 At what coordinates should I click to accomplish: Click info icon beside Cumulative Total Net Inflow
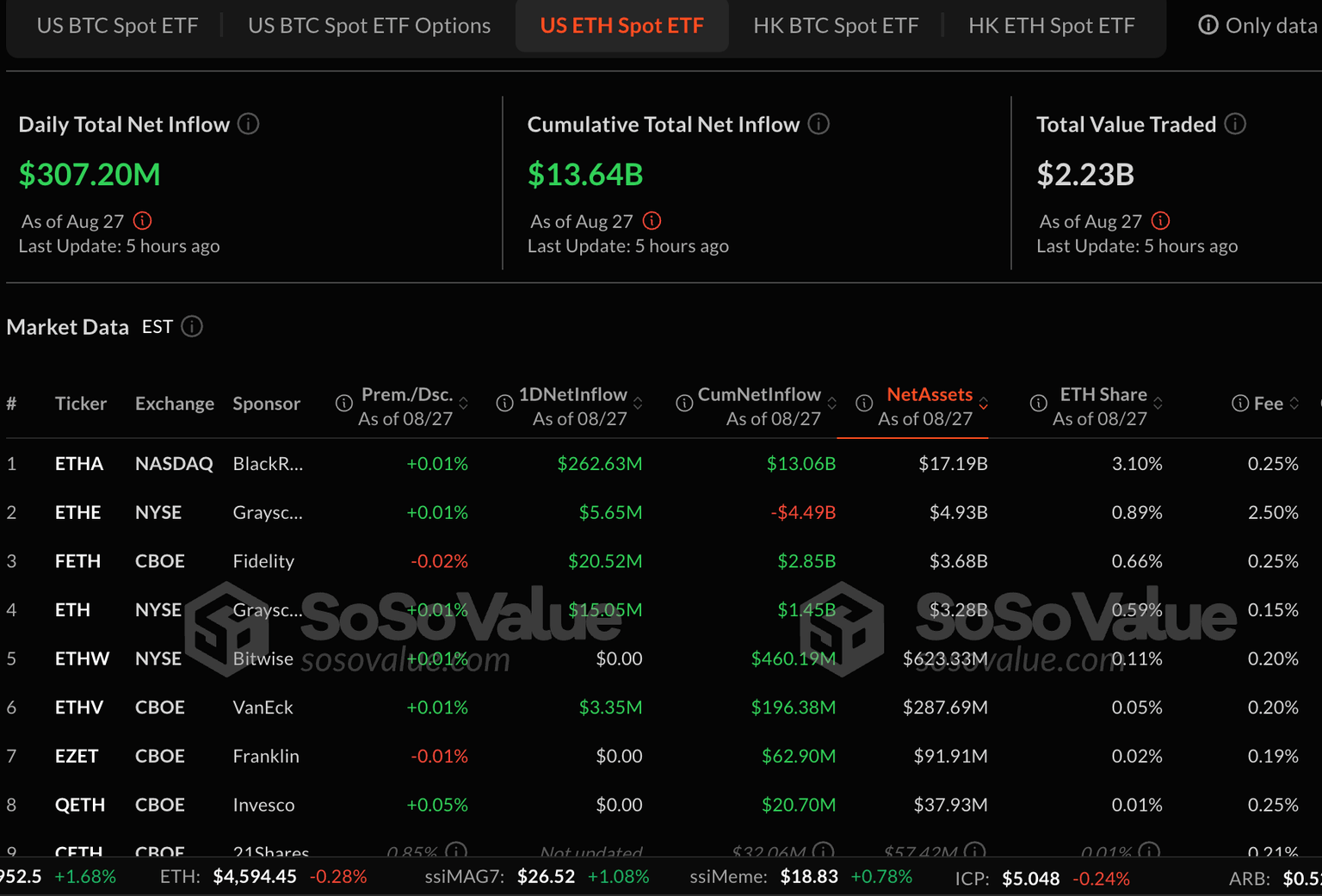819,124
